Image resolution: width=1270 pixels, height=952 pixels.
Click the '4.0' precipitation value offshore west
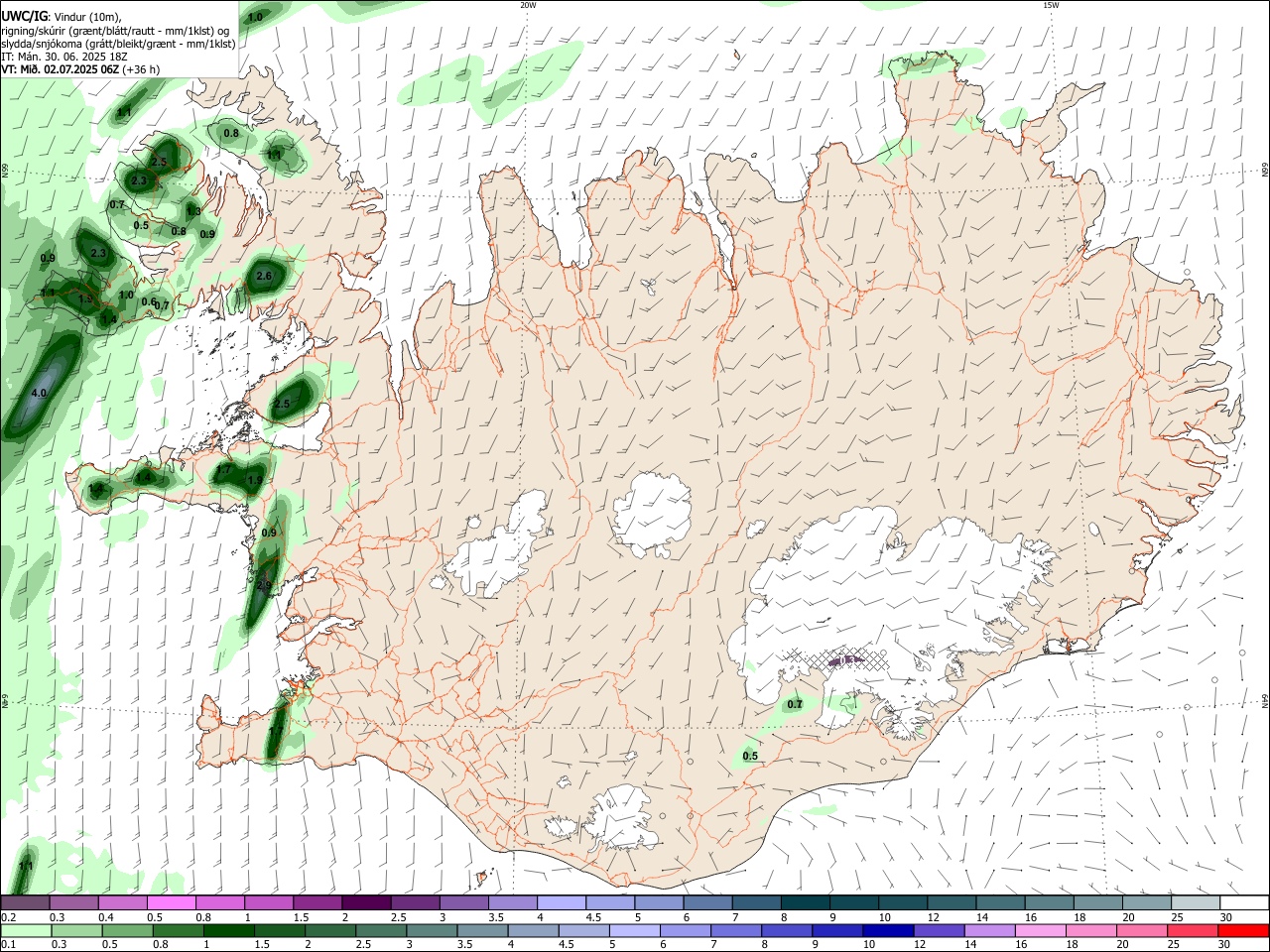39,394
